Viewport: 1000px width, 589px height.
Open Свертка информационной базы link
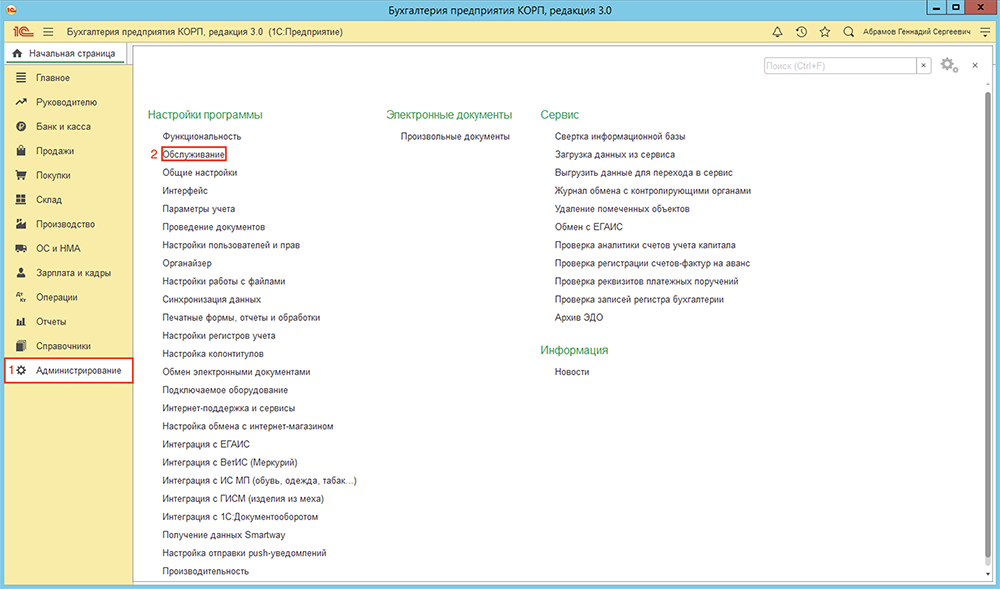[620, 136]
